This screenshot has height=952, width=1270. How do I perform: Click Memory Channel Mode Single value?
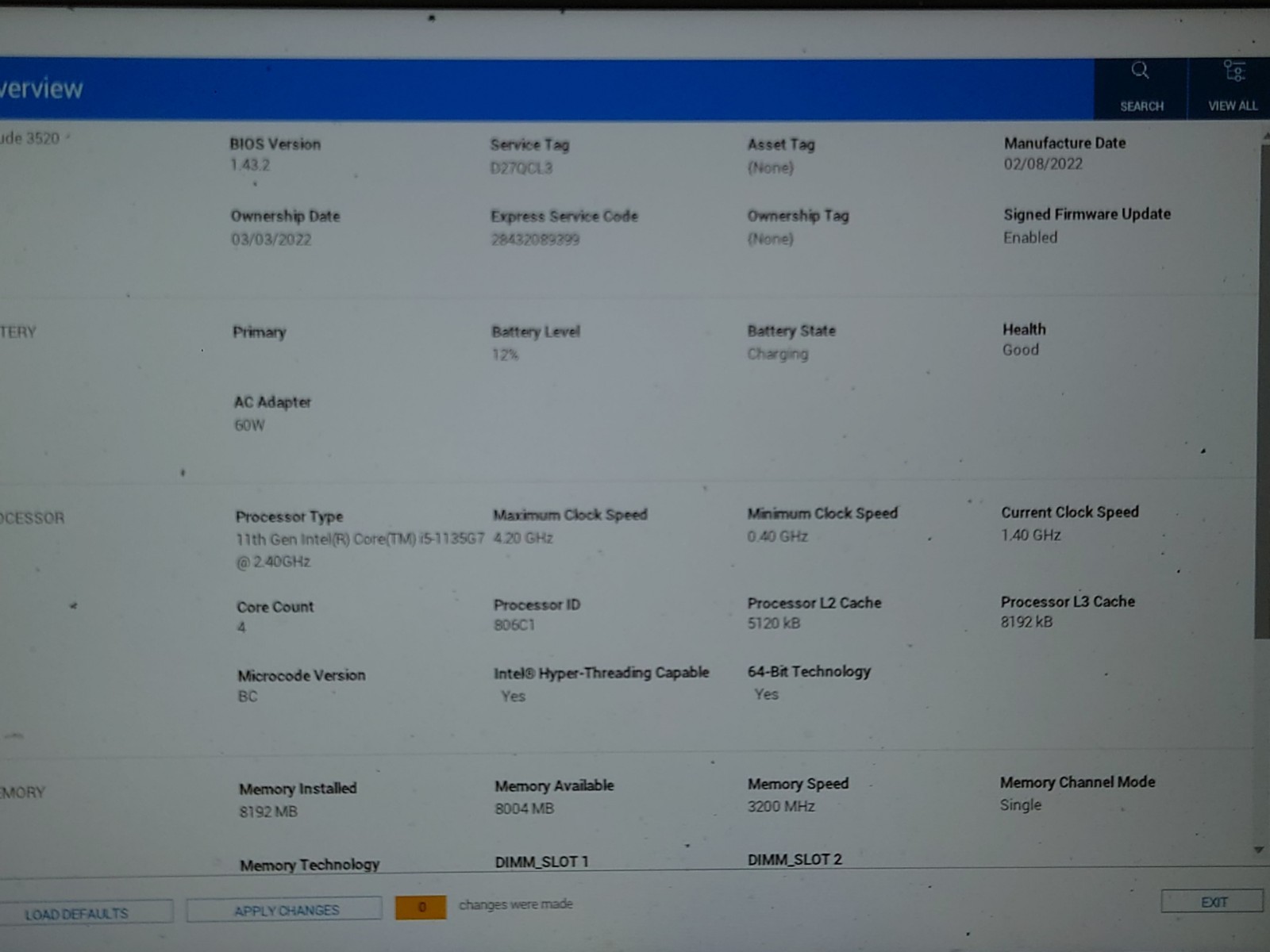pos(1021,804)
